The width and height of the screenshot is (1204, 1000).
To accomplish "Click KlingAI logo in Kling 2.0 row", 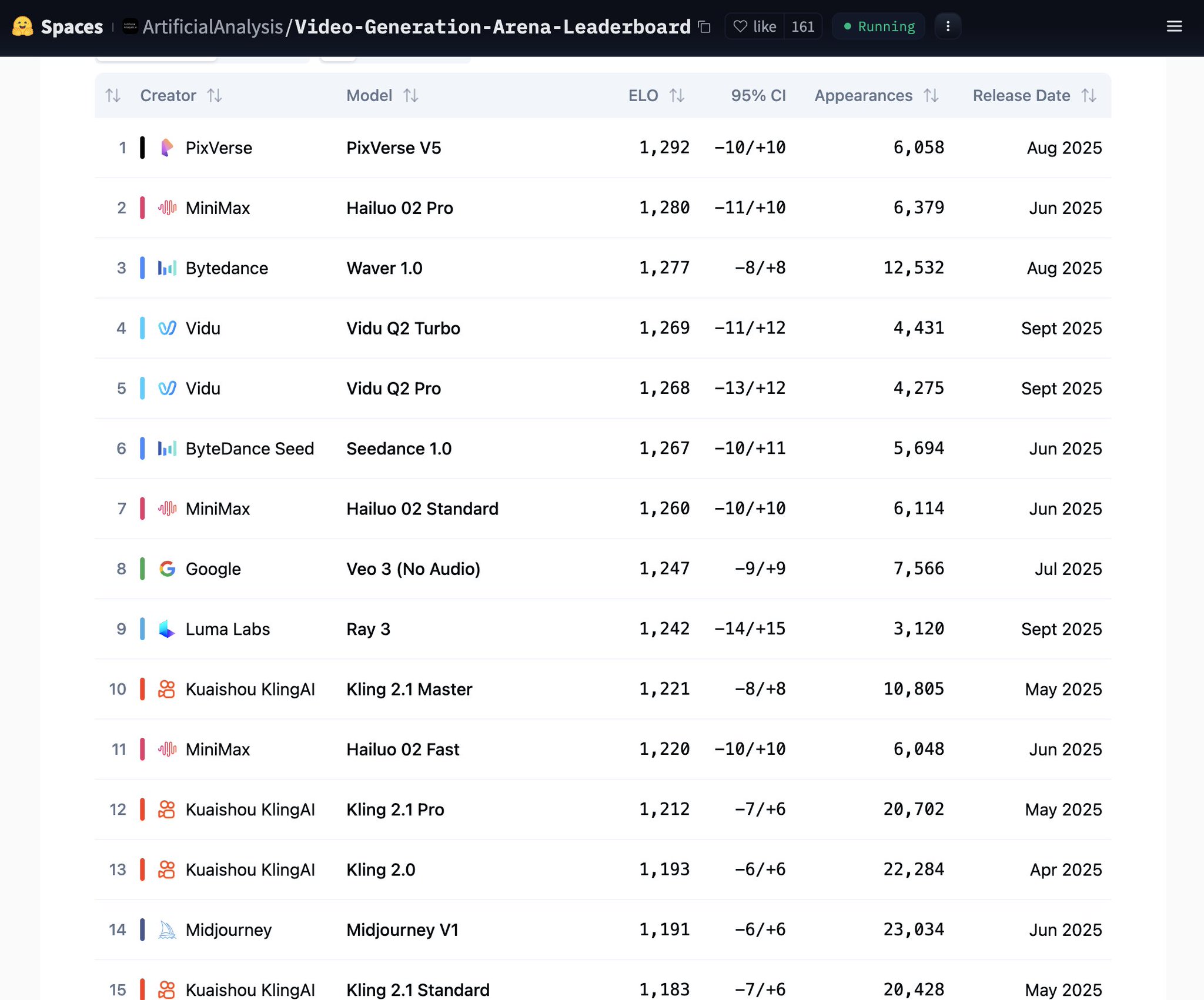I will [167, 869].
